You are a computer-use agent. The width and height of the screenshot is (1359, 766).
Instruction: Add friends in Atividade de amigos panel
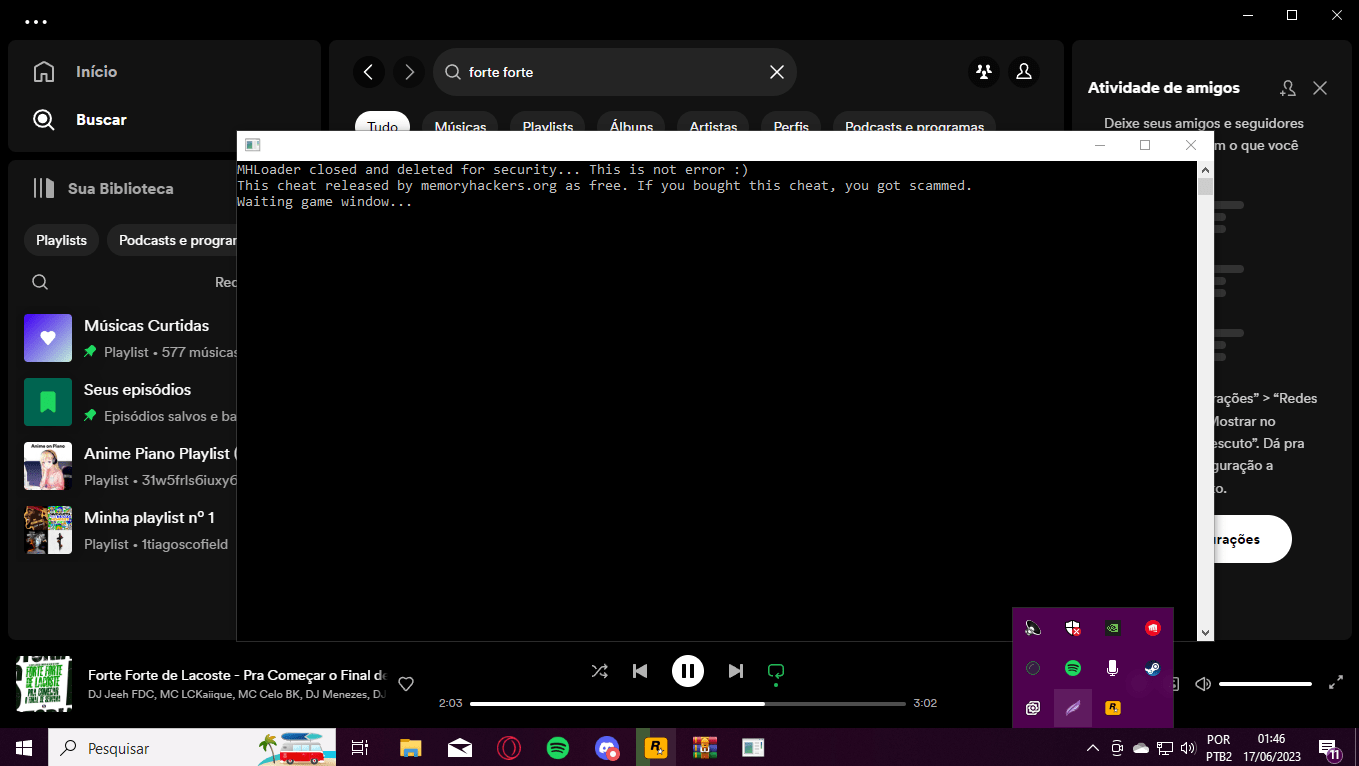1288,88
